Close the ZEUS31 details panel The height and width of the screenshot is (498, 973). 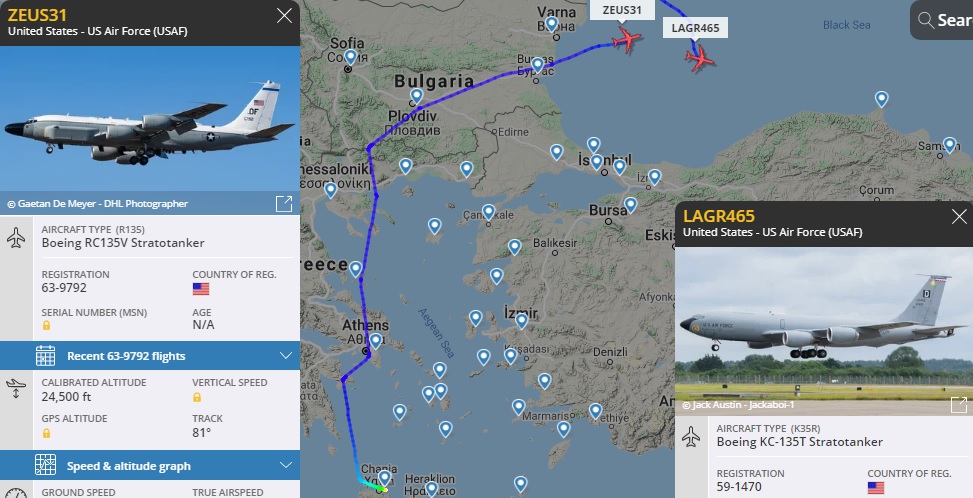(x=284, y=16)
